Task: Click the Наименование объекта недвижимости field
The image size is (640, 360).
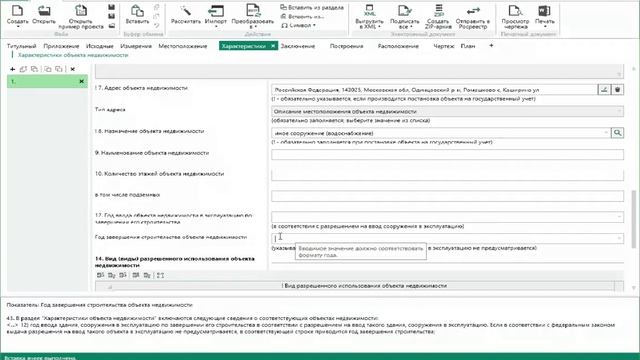Action: tap(447, 154)
